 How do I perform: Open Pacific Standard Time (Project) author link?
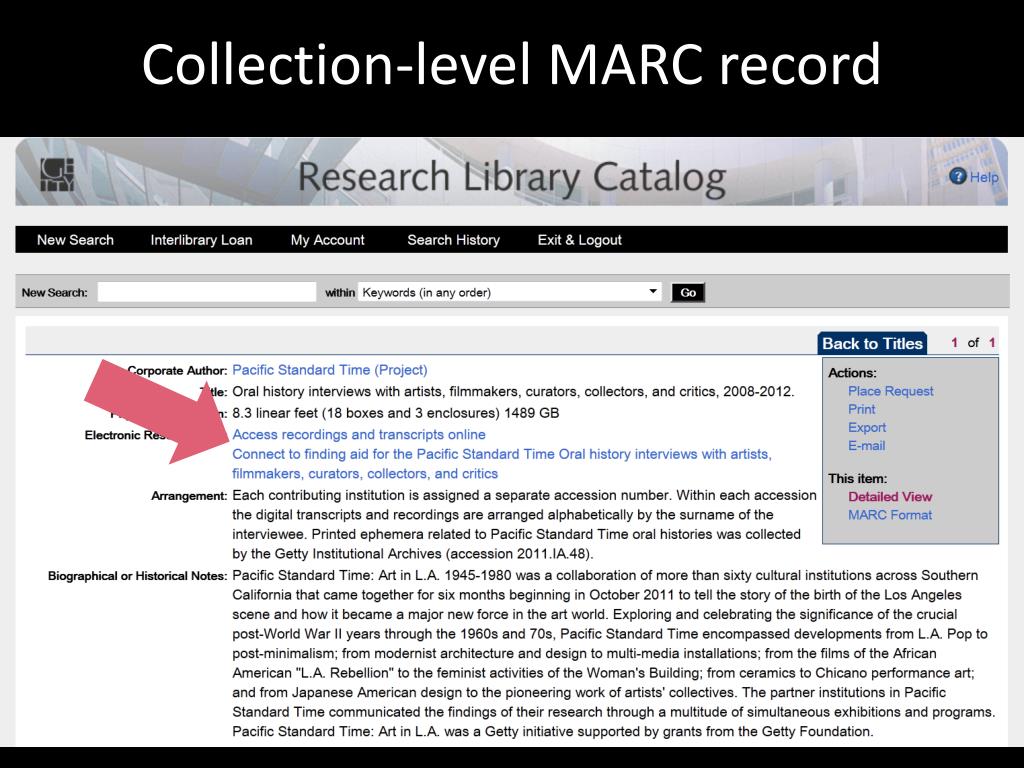coord(330,370)
